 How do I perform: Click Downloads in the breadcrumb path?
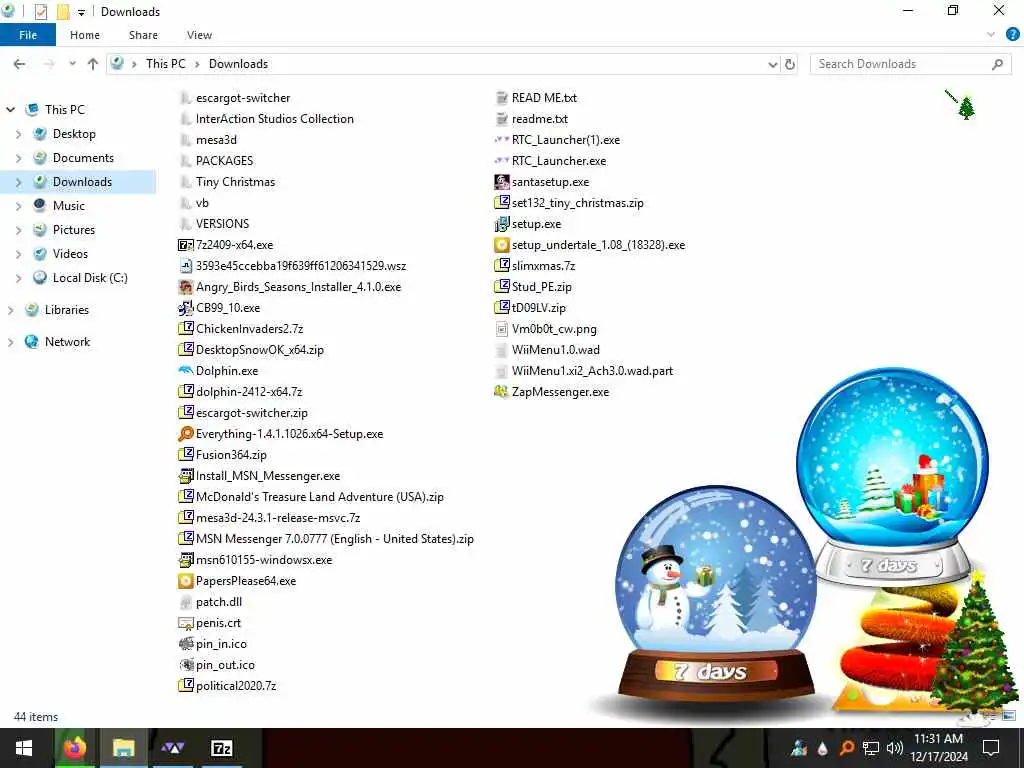click(238, 64)
